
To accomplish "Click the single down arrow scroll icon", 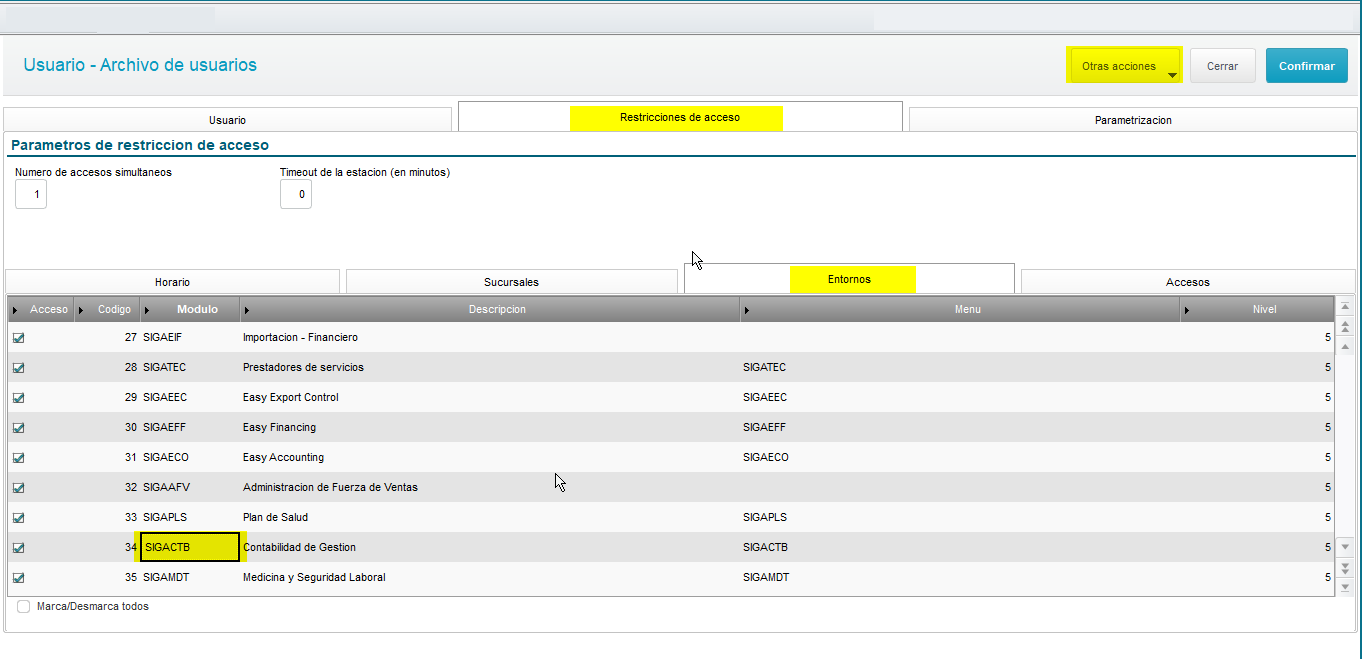I will 1345,547.
